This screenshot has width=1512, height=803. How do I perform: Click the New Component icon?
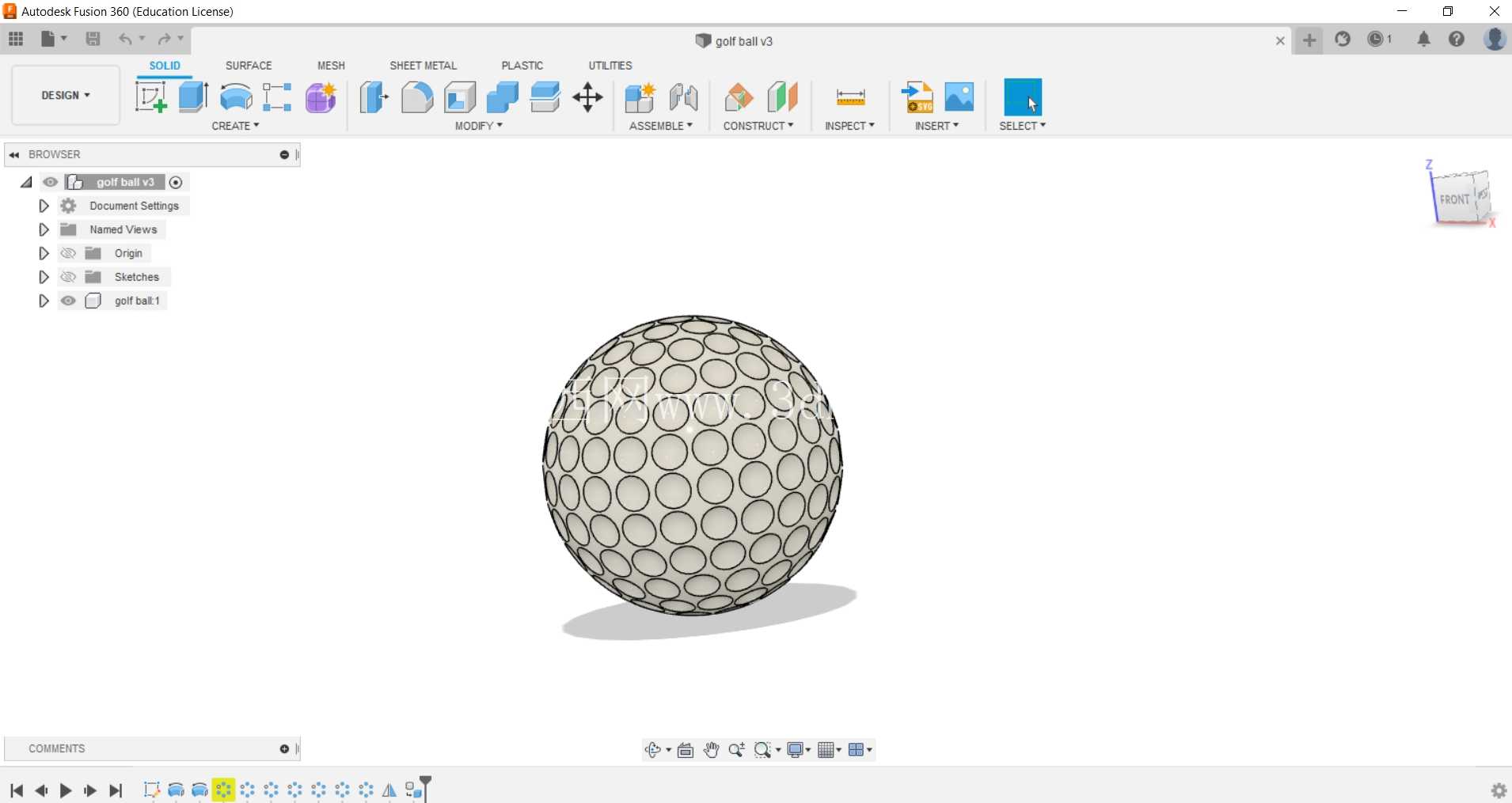click(x=640, y=97)
